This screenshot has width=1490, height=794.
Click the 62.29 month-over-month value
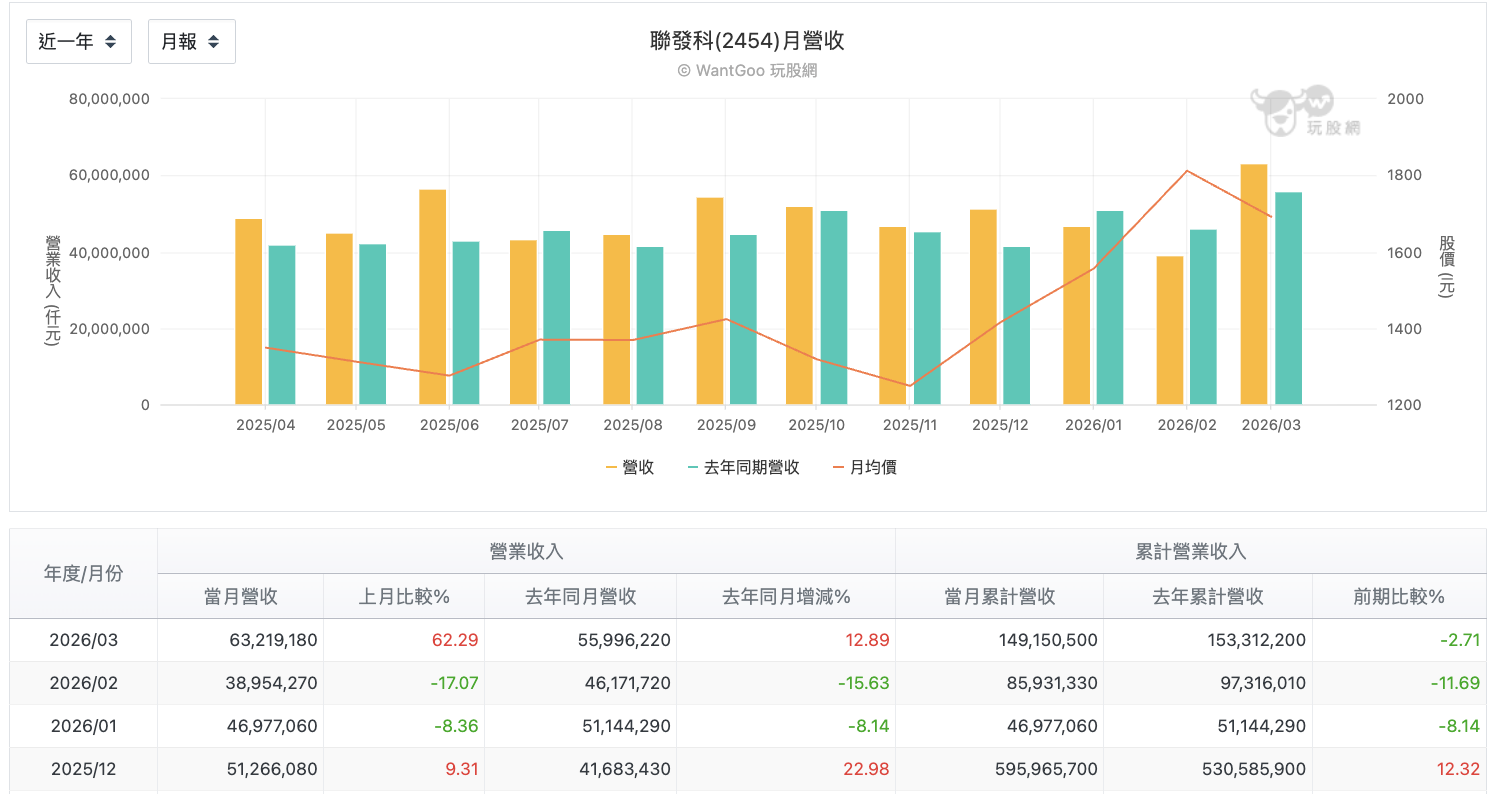point(455,640)
